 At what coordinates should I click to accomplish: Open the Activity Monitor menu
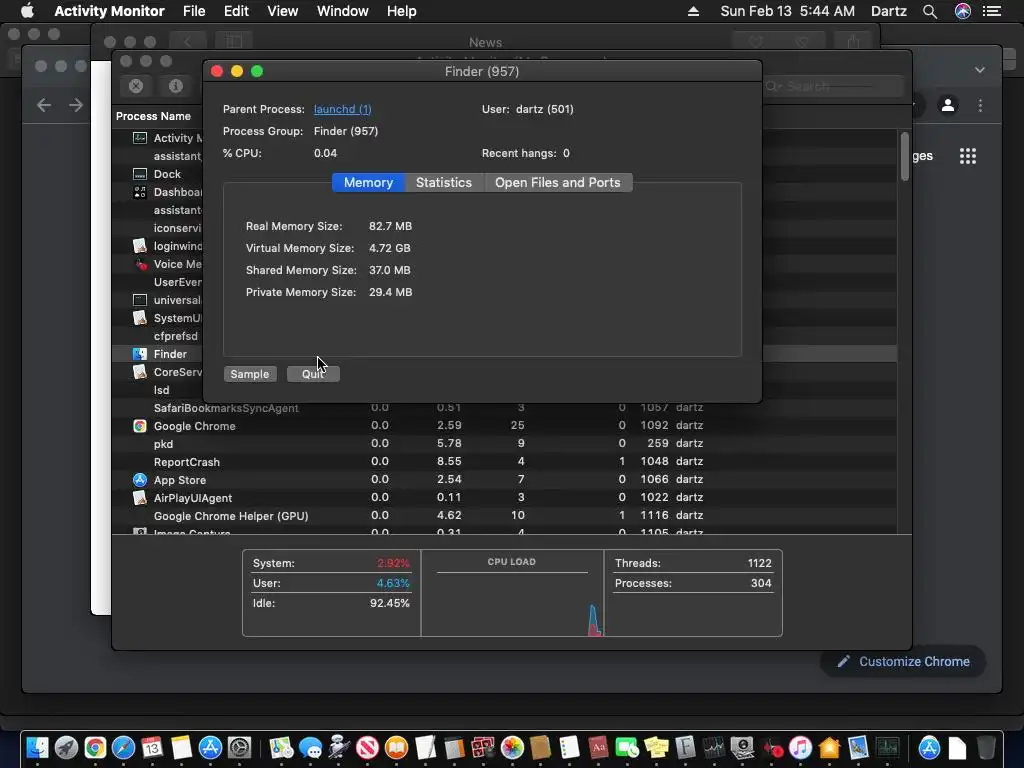tap(109, 11)
